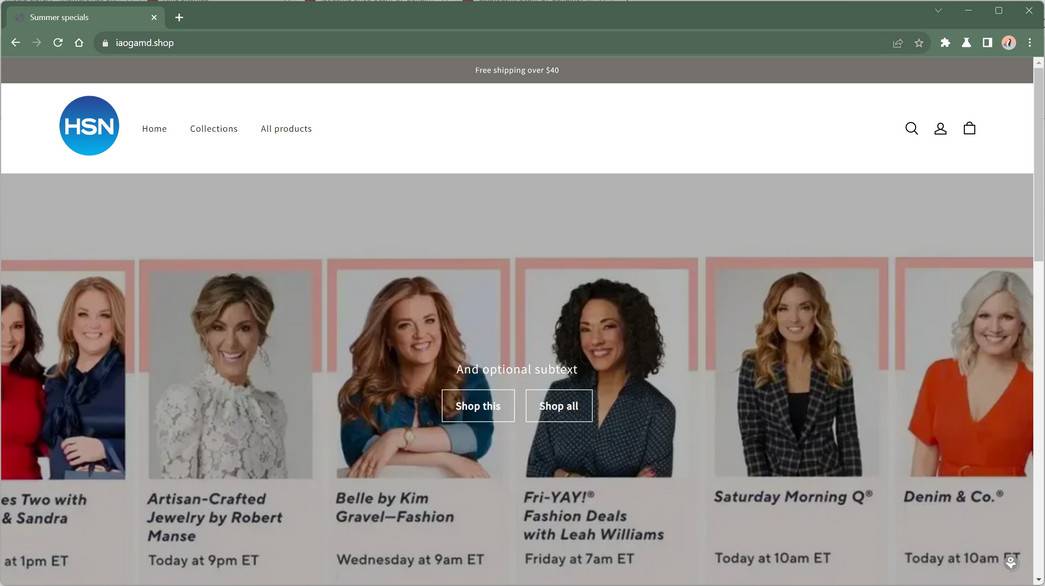
Task: Open All products in site navigation
Action: pos(286,129)
